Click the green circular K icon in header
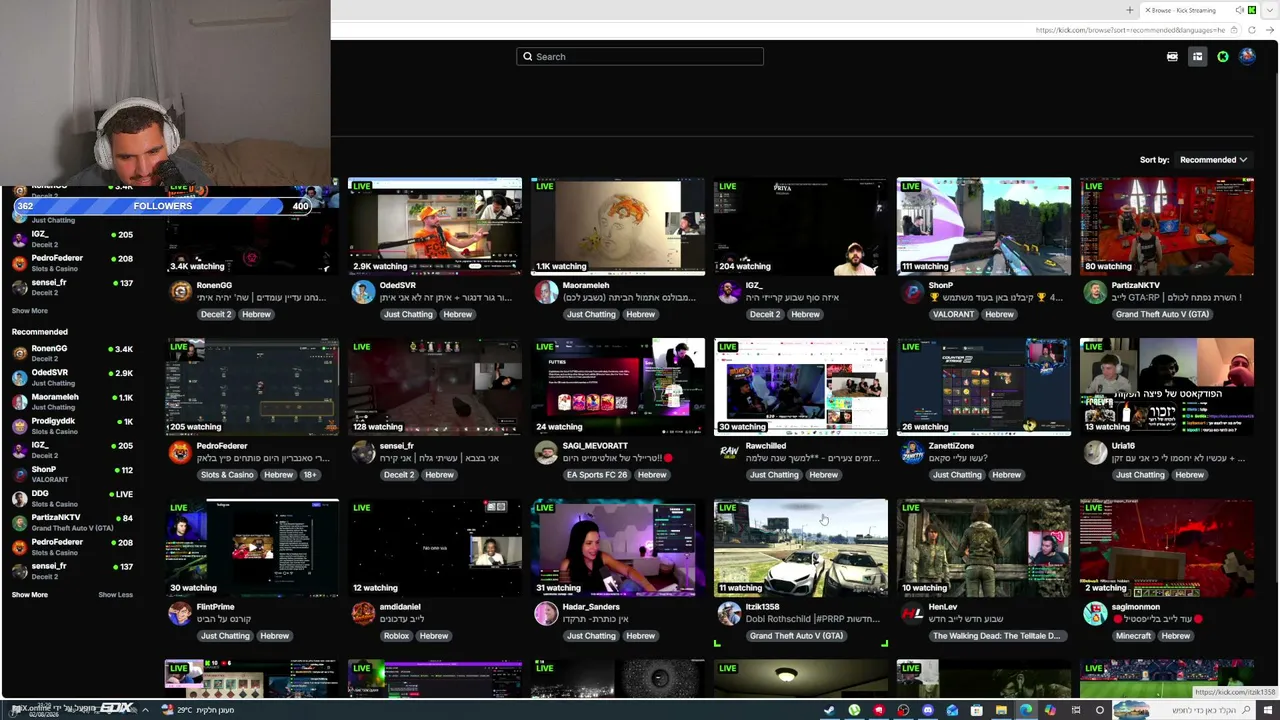Image resolution: width=1280 pixels, height=720 pixels. pyautogui.click(x=1222, y=57)
